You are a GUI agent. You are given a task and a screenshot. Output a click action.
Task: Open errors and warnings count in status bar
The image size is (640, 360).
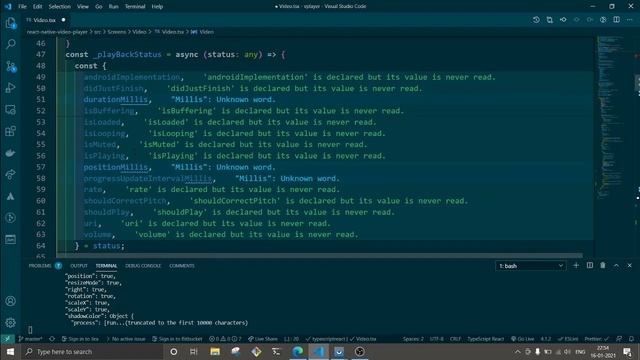coord(225,339)
